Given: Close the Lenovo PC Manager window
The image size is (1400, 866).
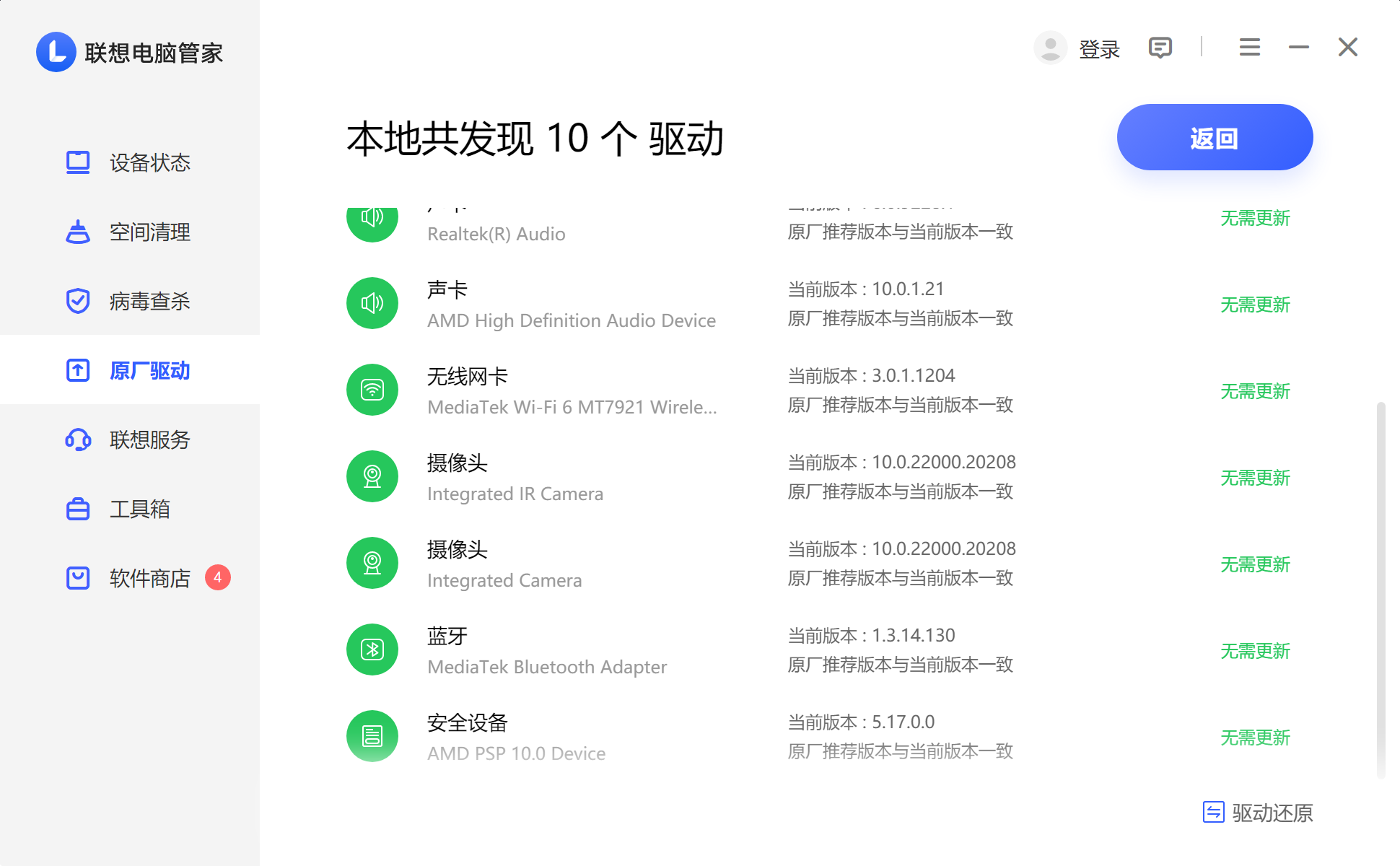Looking at the screenshot, I should click(x=1348, y=48).
